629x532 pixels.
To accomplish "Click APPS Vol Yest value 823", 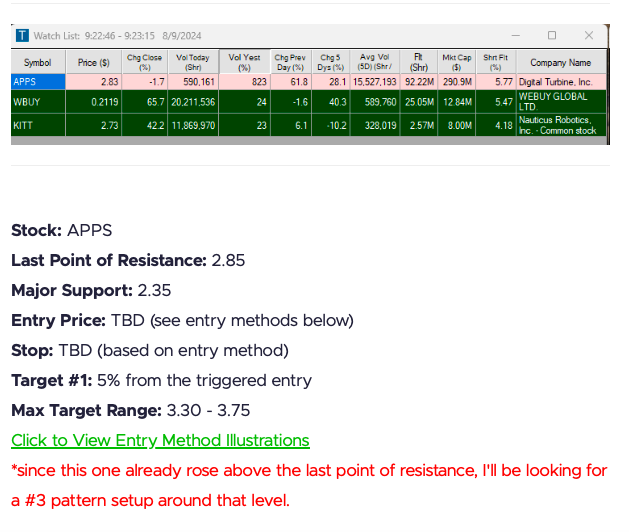I will 245,82.
